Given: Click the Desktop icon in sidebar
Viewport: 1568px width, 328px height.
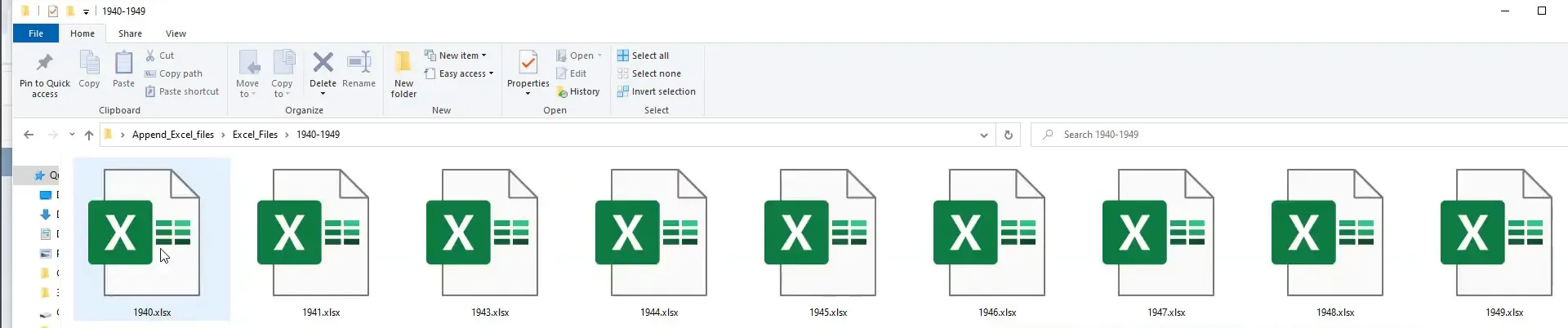Looking at the screenshot, I should coord(46,195).
